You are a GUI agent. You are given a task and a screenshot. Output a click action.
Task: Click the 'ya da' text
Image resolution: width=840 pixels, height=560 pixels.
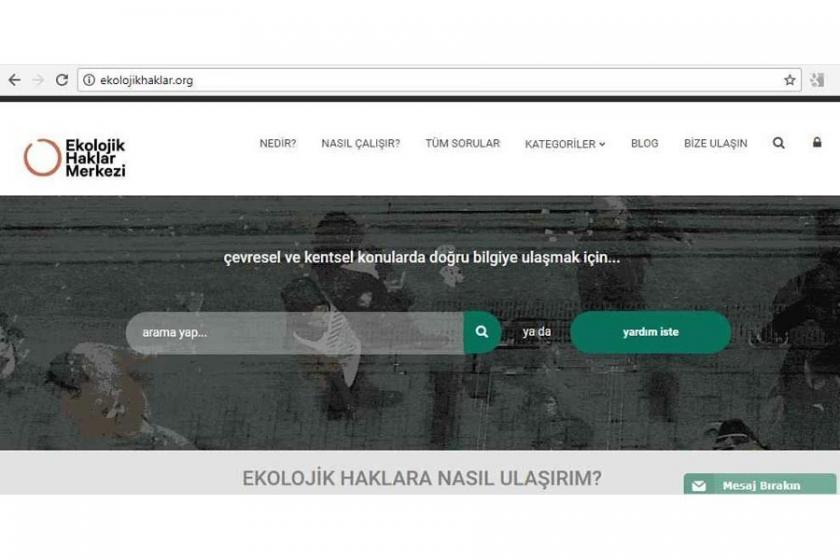coord(537,332)
